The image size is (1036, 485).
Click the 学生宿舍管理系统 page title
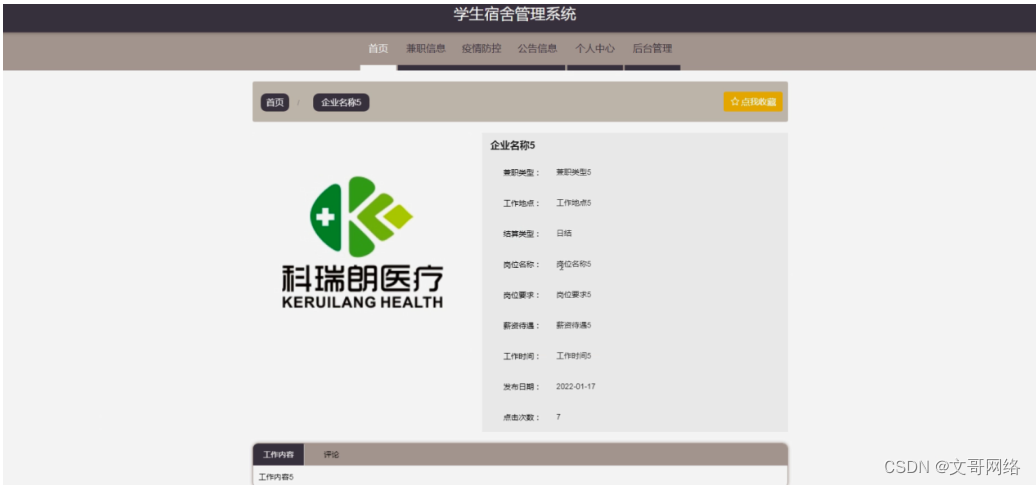[x=515, y=15]
